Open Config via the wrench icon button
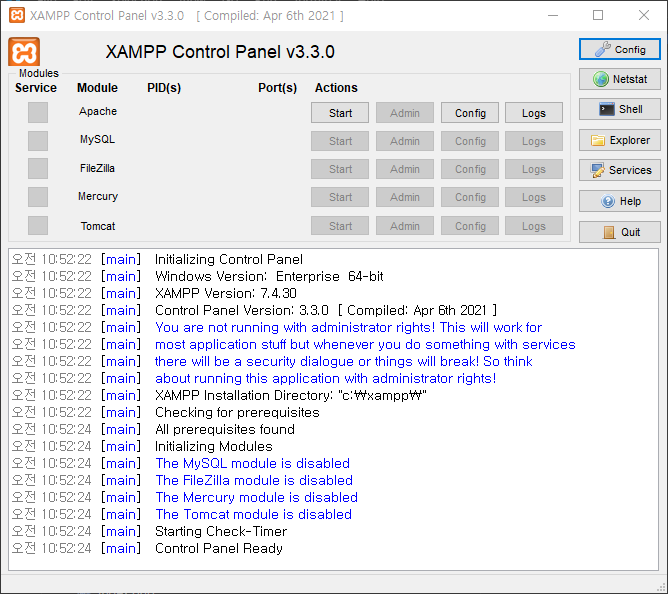Viewport: 668px width, 594px height. [x=619, y=49]
